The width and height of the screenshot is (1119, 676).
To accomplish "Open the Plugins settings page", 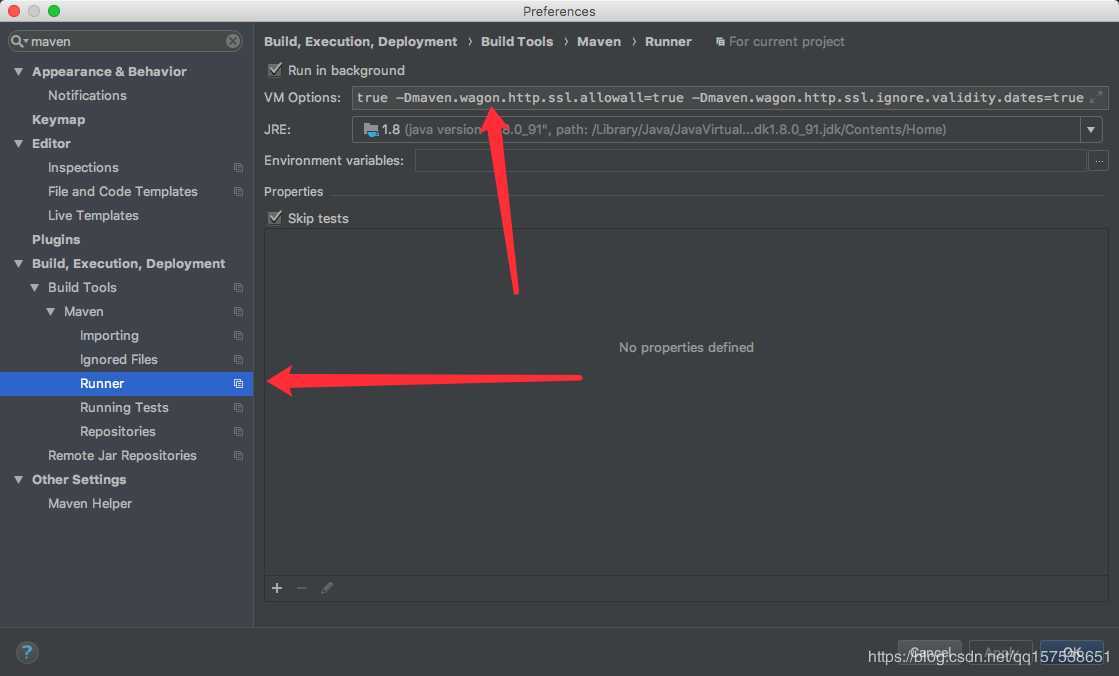I will click(x=56, y=240).
